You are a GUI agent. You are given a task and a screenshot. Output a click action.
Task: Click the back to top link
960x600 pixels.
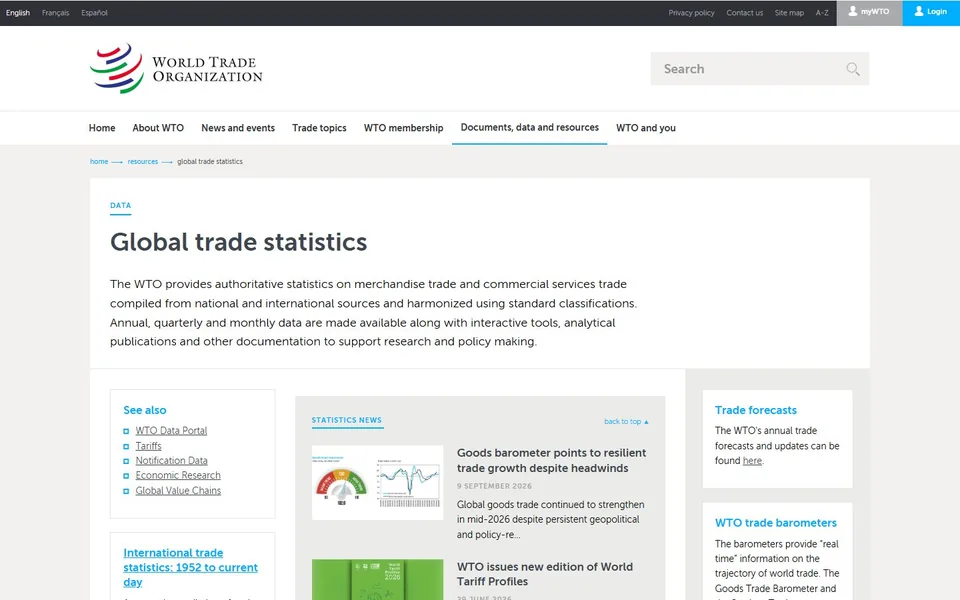(x=626, y=421)
